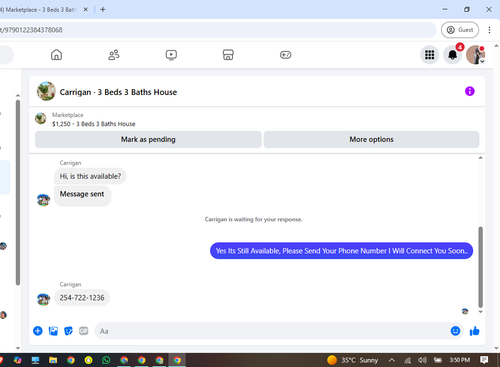Select the 'Hi, is this available?' message

[x=90, y=176]
